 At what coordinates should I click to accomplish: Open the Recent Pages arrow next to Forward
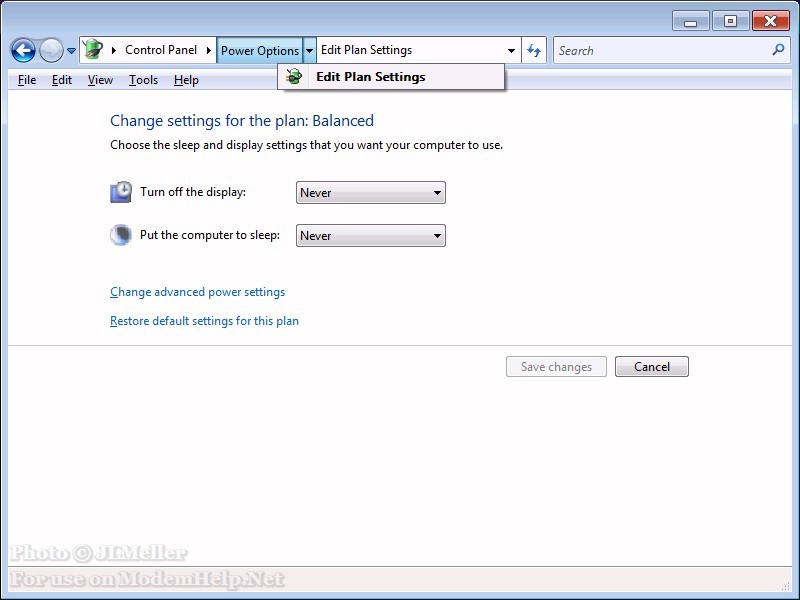coord(71,51)
